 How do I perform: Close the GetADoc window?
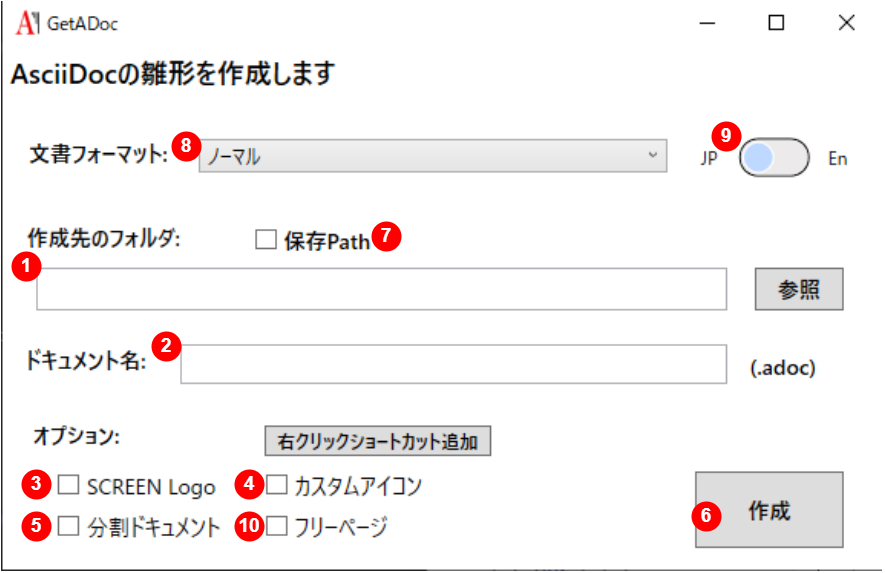(x=846, y=23)
